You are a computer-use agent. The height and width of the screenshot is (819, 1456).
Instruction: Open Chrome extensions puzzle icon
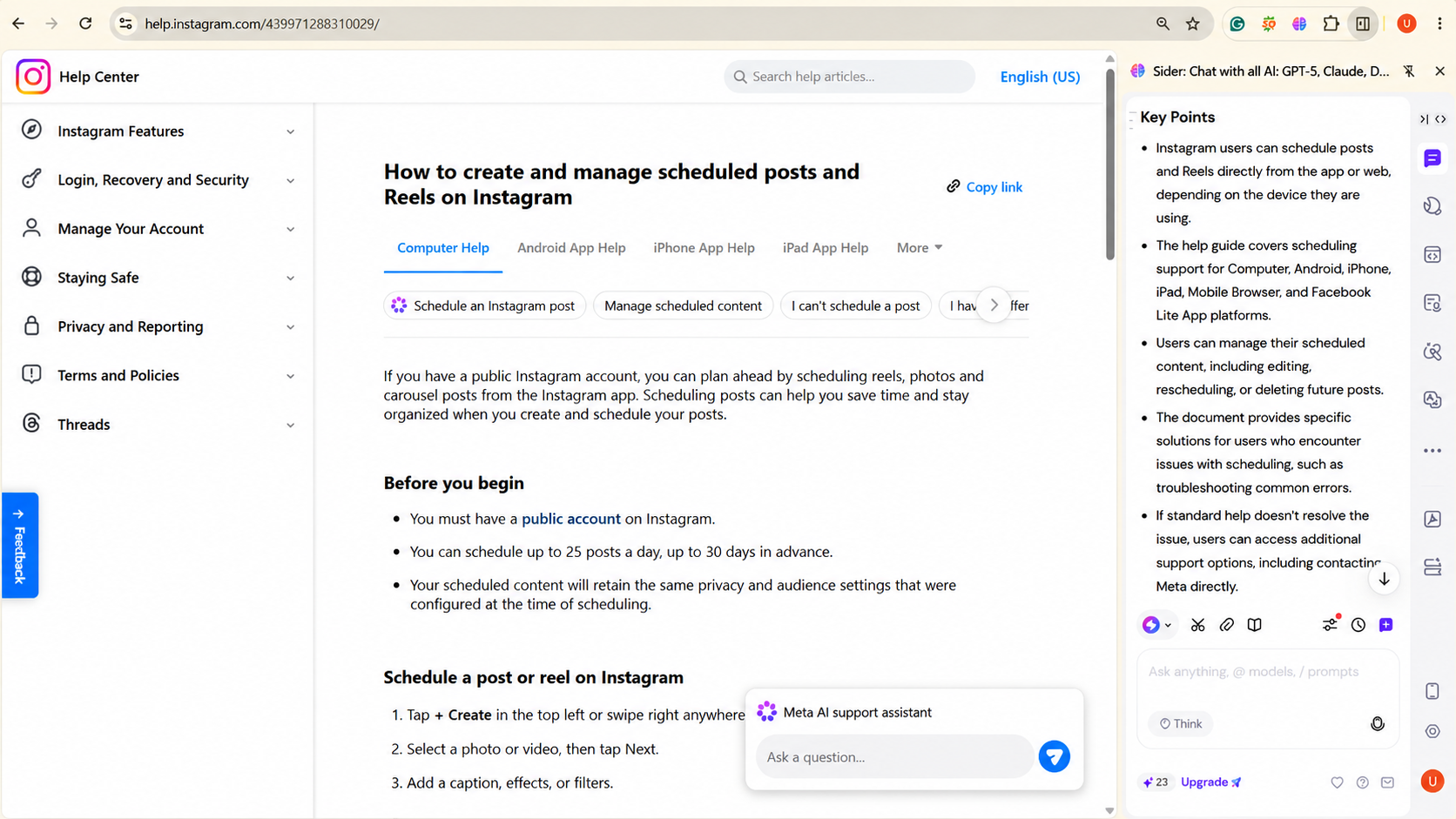coord(1331,23)
